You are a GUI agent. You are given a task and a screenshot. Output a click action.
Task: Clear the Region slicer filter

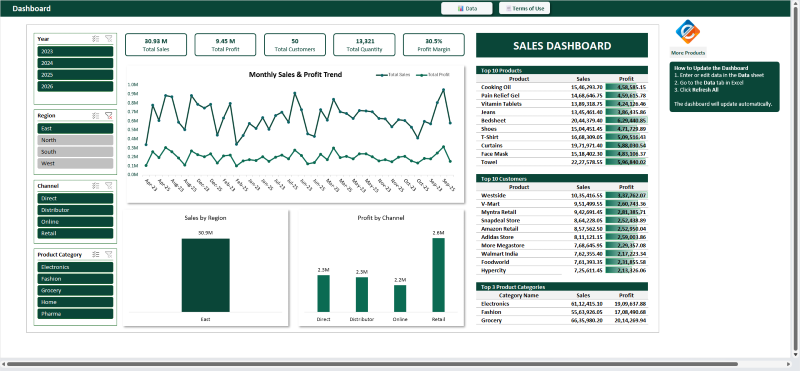click(108, 116)
